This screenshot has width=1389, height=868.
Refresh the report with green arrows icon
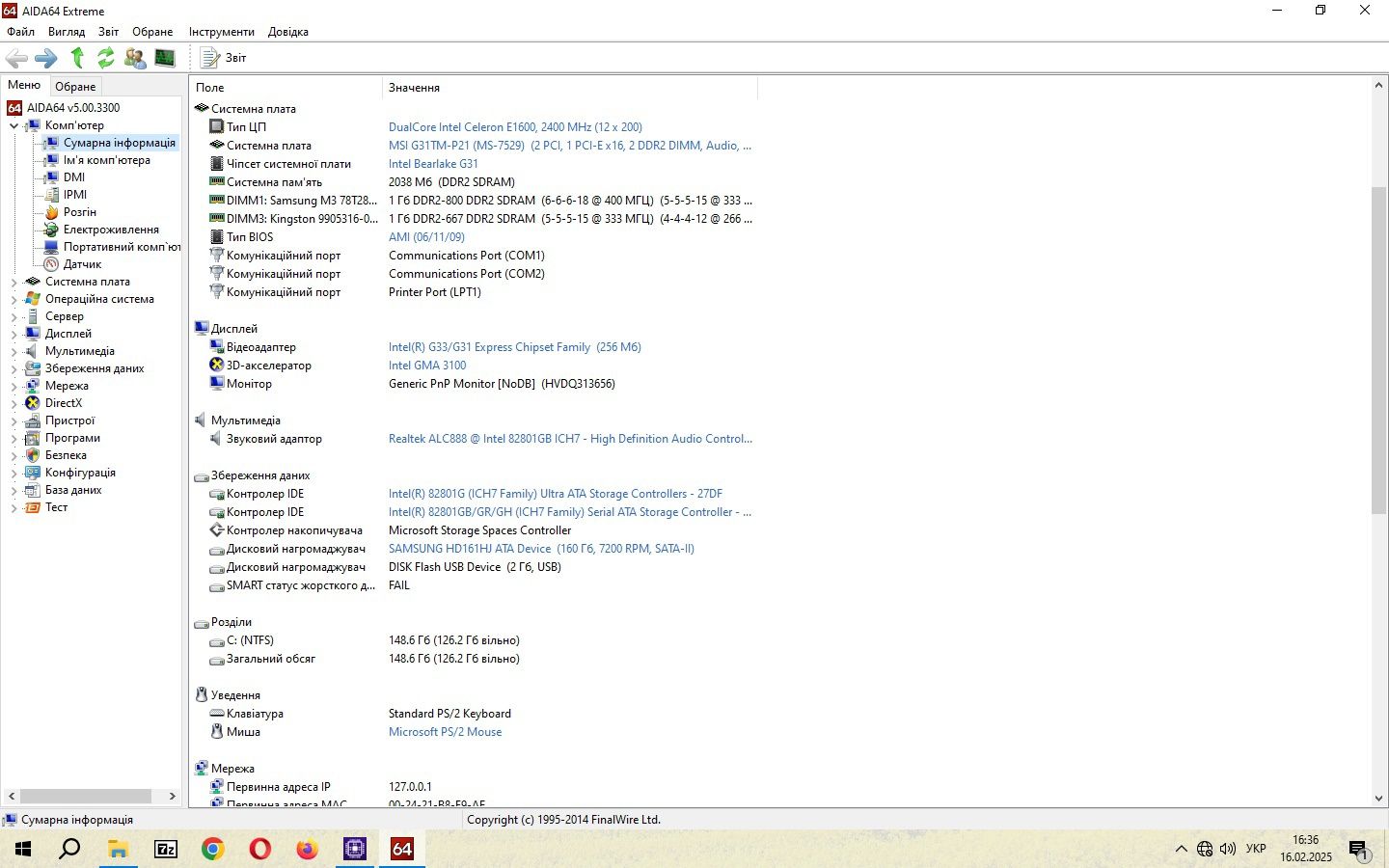[x=106, y=58]
